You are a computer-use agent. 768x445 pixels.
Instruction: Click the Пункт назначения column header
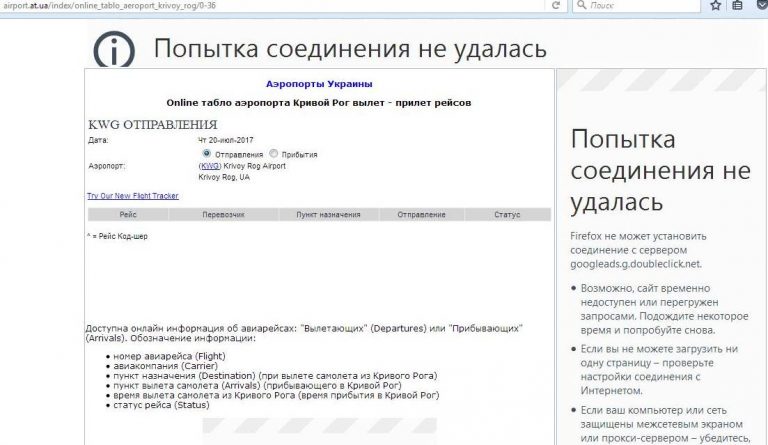(320, 215)
